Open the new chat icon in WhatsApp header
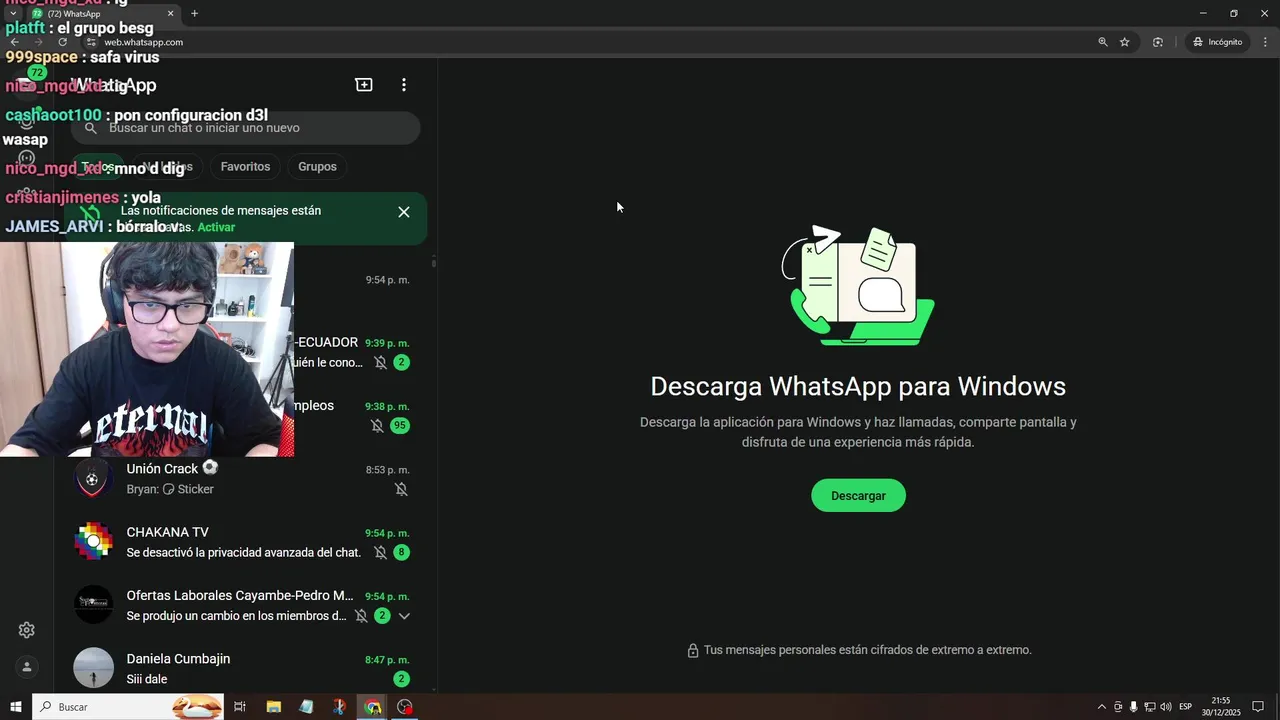Screen dimensions: 1280x720 click(x=364, y=85)
